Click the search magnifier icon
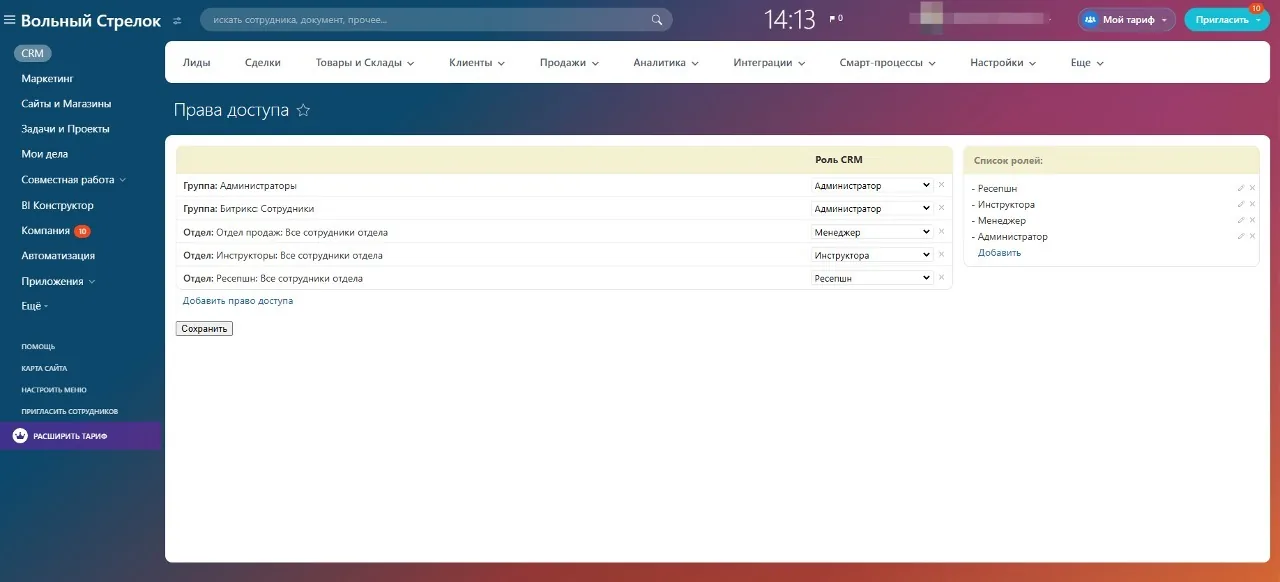 click(657, 19)
